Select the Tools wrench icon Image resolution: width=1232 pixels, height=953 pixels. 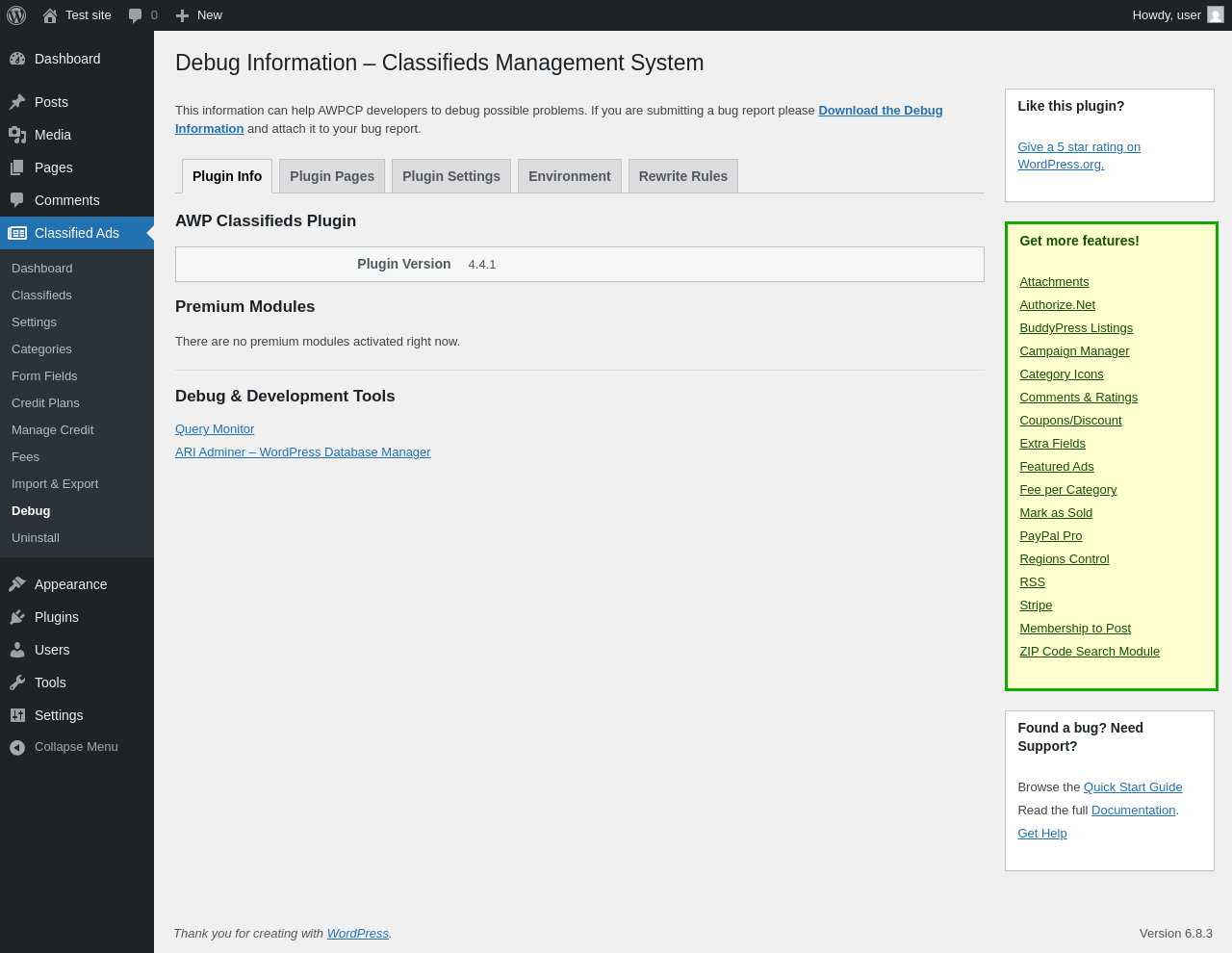[x=17, y=683]
